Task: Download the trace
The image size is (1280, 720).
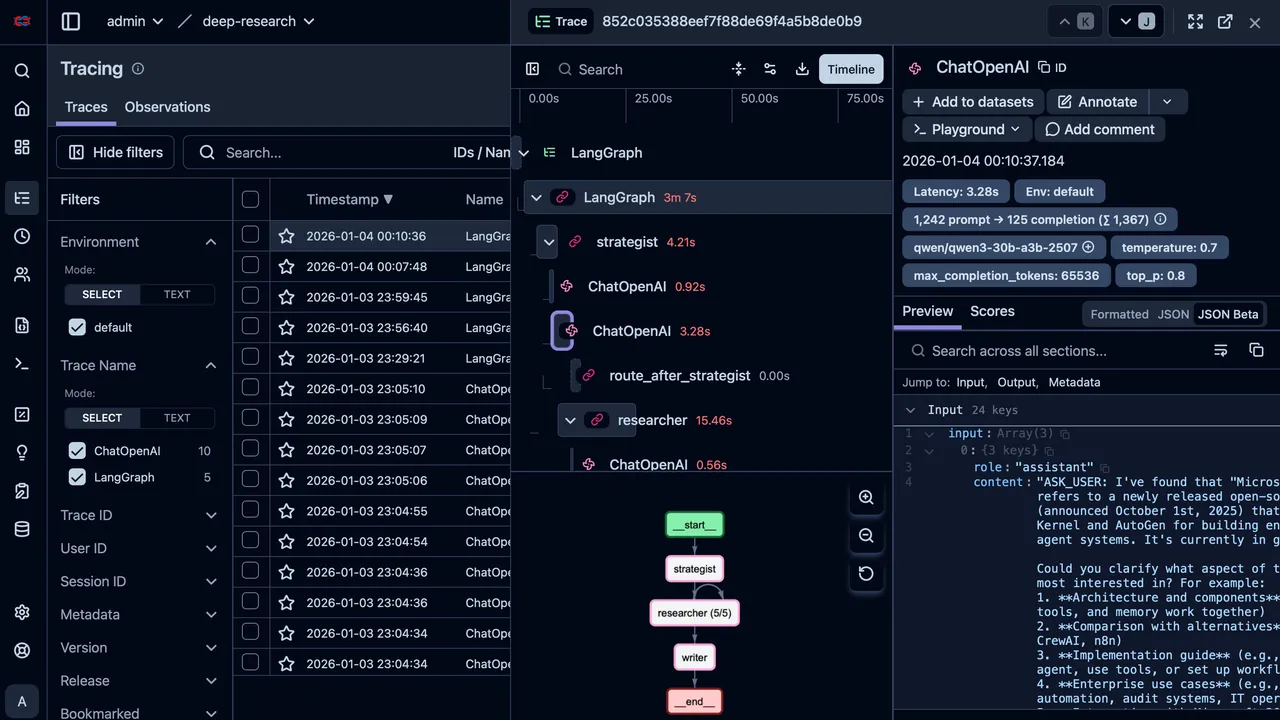Action: coord(802,69)
